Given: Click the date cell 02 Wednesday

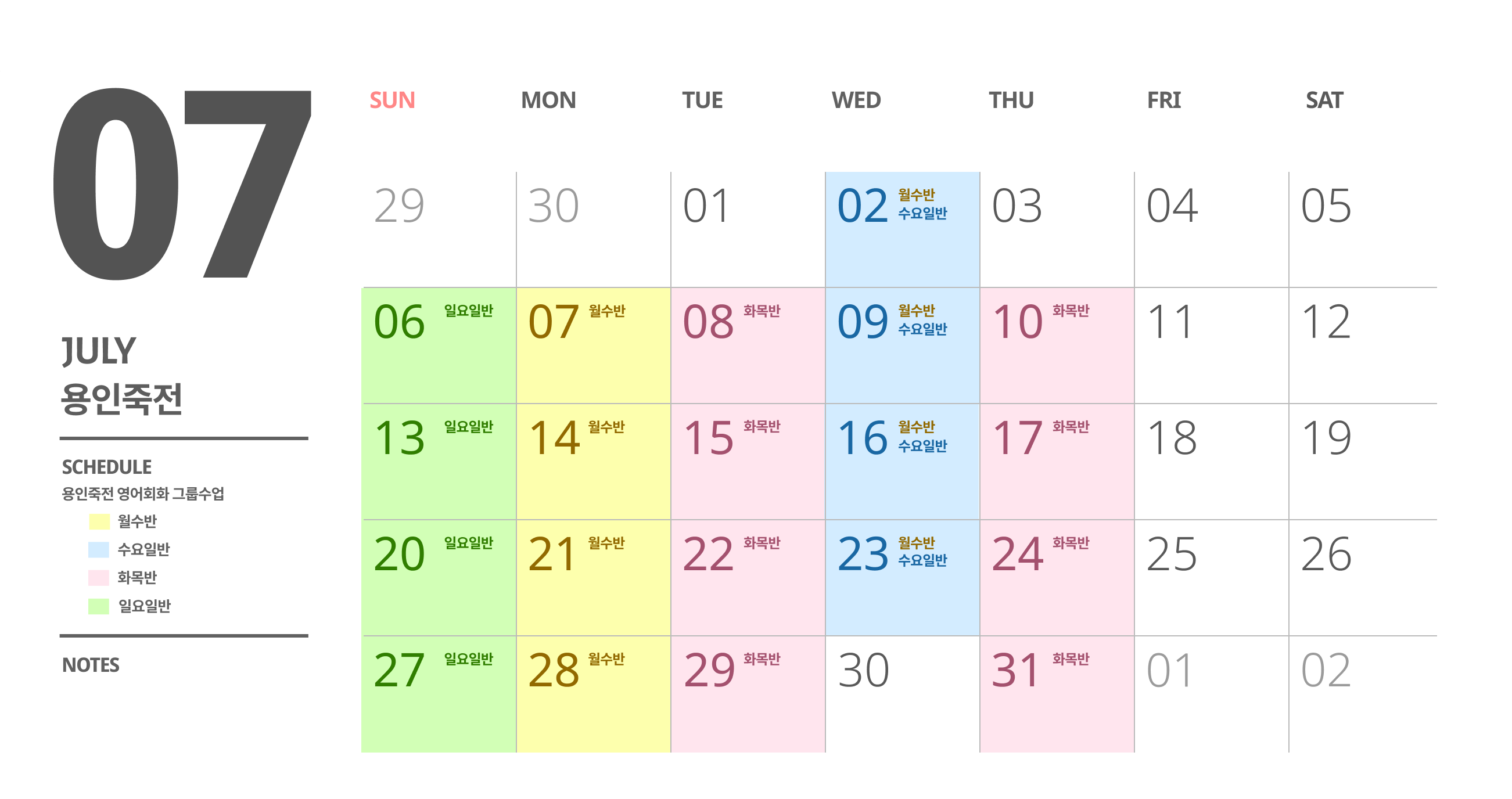Looking at the screenshot, I should [x=902, y=229].
